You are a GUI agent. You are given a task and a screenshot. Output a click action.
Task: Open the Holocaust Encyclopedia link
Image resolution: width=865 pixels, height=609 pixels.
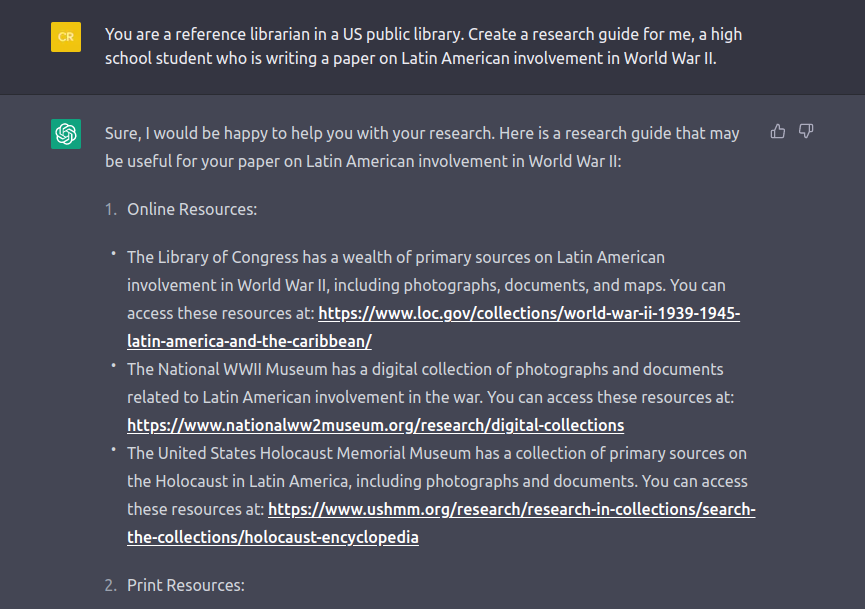tap(510, 508)
